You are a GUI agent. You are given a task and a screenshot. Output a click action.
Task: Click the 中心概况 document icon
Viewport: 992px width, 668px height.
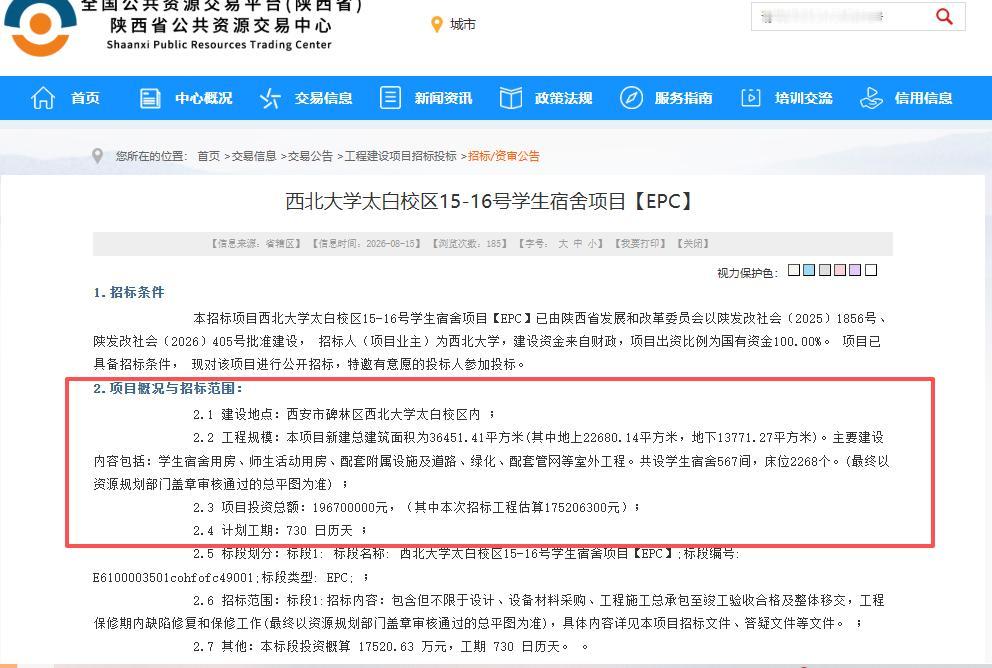[150, 98]
